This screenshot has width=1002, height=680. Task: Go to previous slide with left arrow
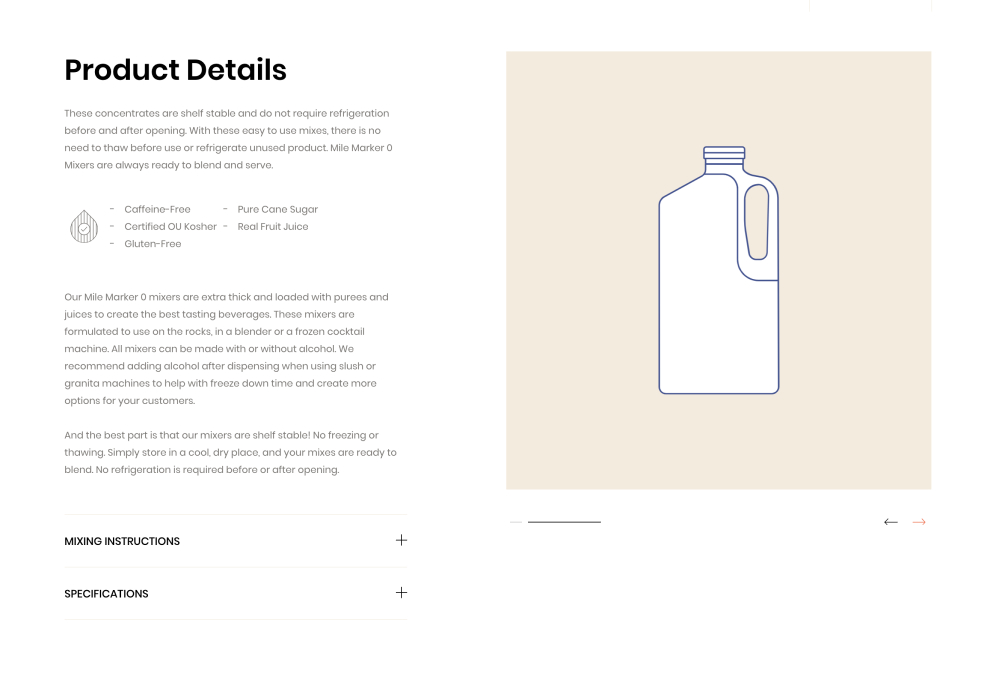(x=891, y=522)
